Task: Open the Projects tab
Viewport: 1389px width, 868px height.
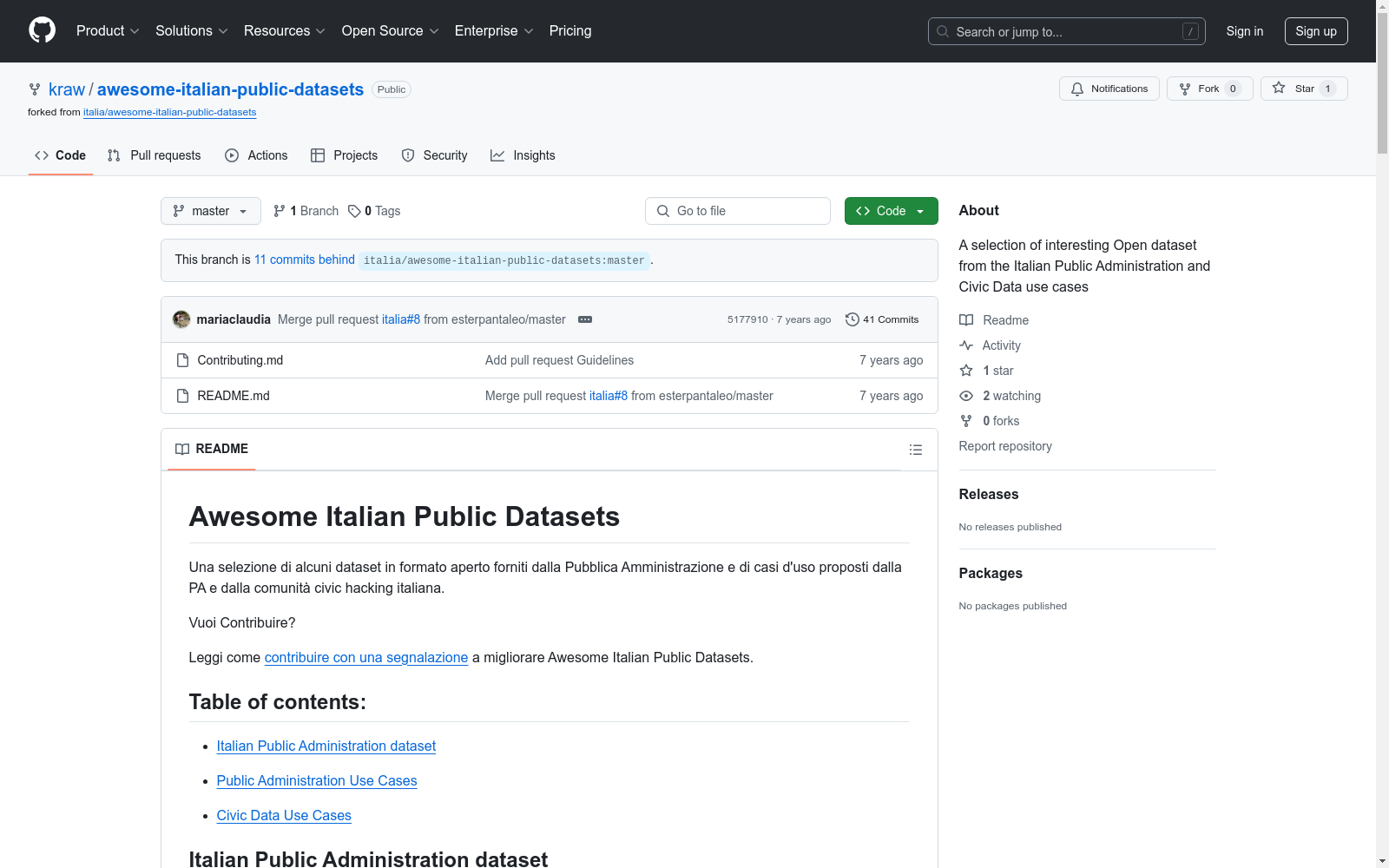Action: coord(345,155)
